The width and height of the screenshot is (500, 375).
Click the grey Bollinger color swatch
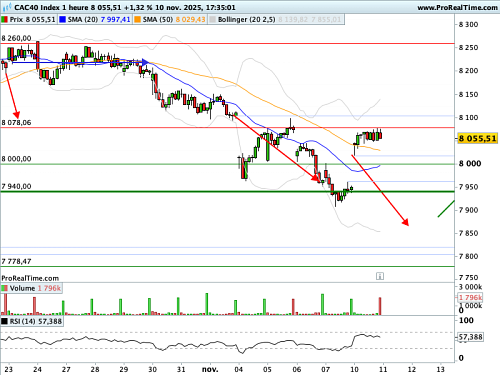coord(212,20)
